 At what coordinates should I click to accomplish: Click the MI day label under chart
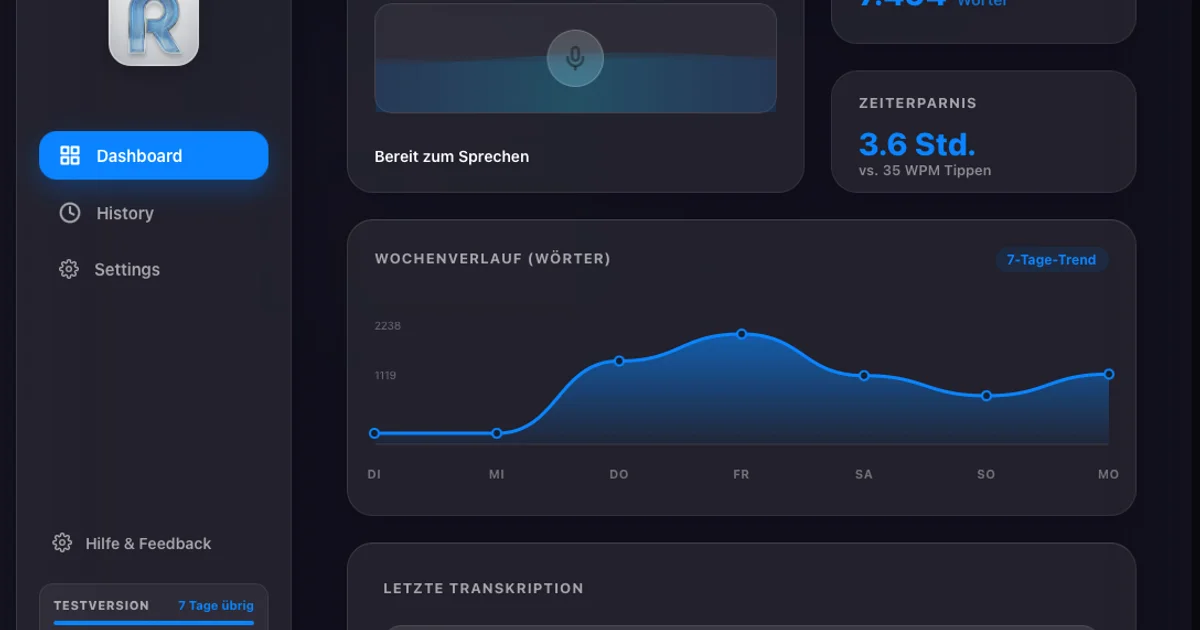click(x=497, y=474)
